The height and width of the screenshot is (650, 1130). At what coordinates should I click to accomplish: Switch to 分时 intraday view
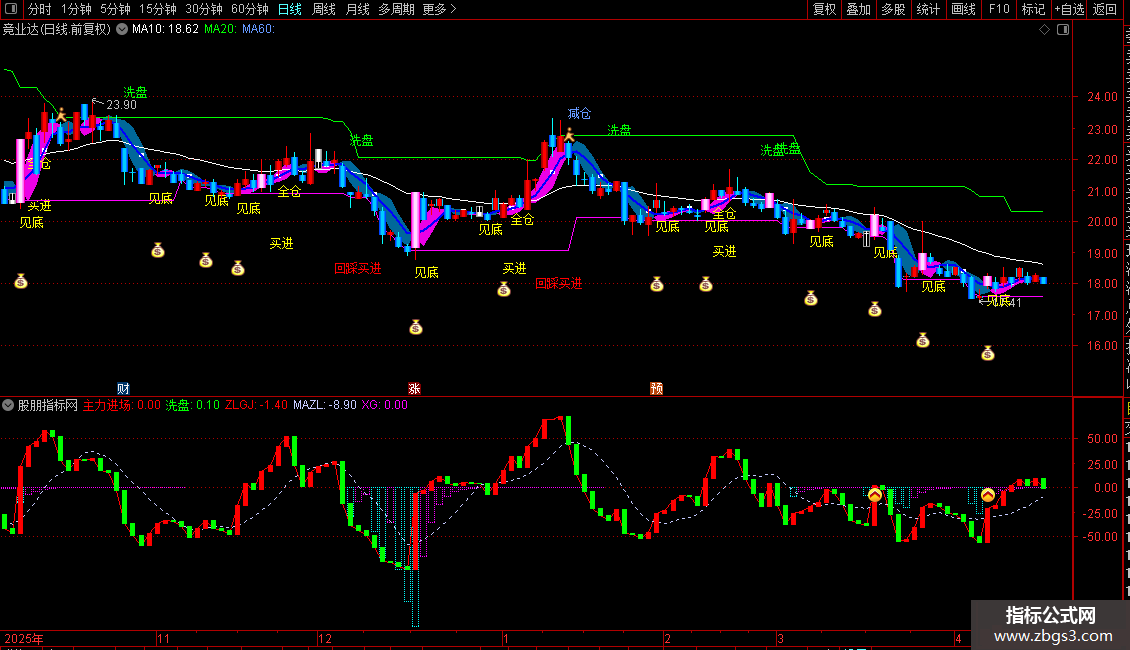40,9
